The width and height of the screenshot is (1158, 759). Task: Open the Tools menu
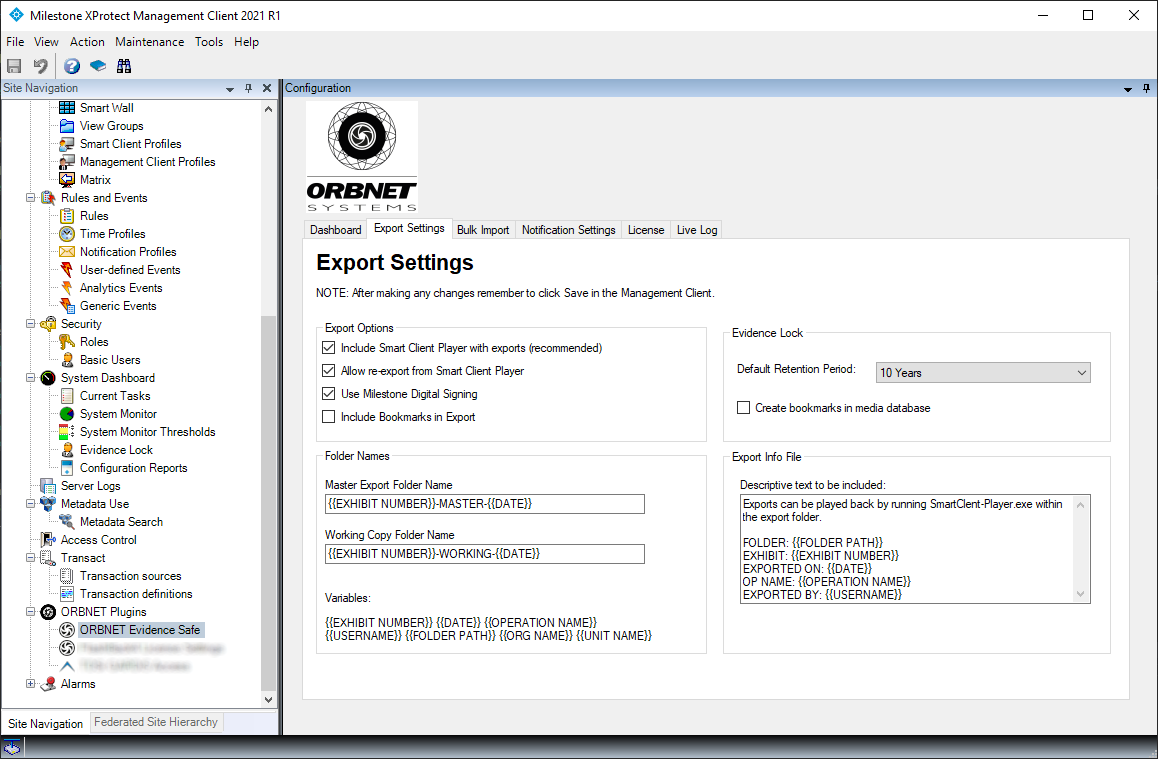coord(209,42)
